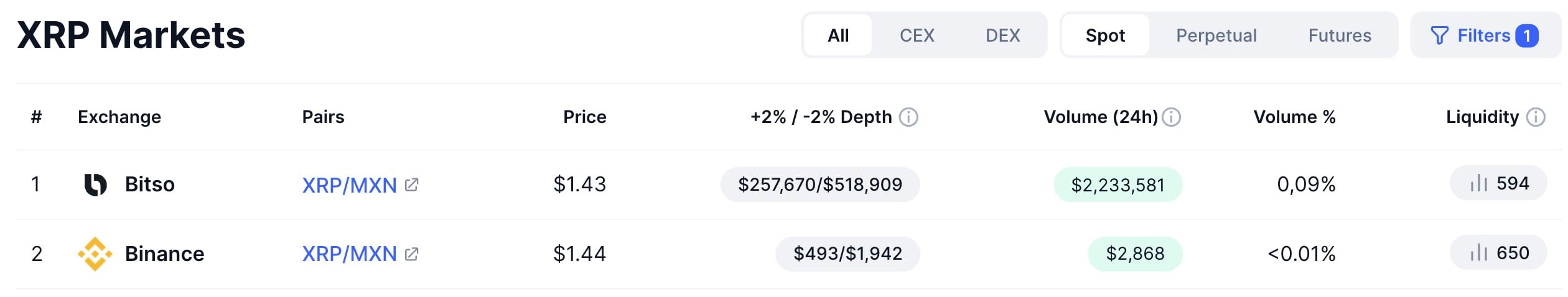Click the Volume (24h) info icon
Viewport: 1568px width, 297px height.
coord(1172,117)
